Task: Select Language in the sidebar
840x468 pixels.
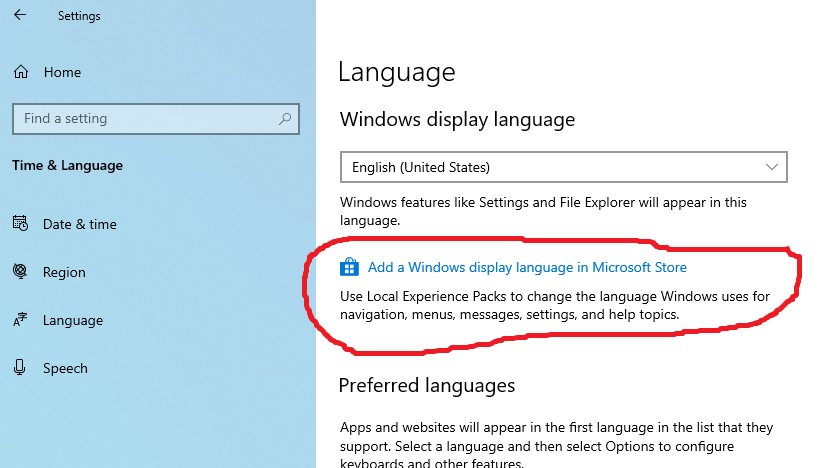Action: point(73,320)
